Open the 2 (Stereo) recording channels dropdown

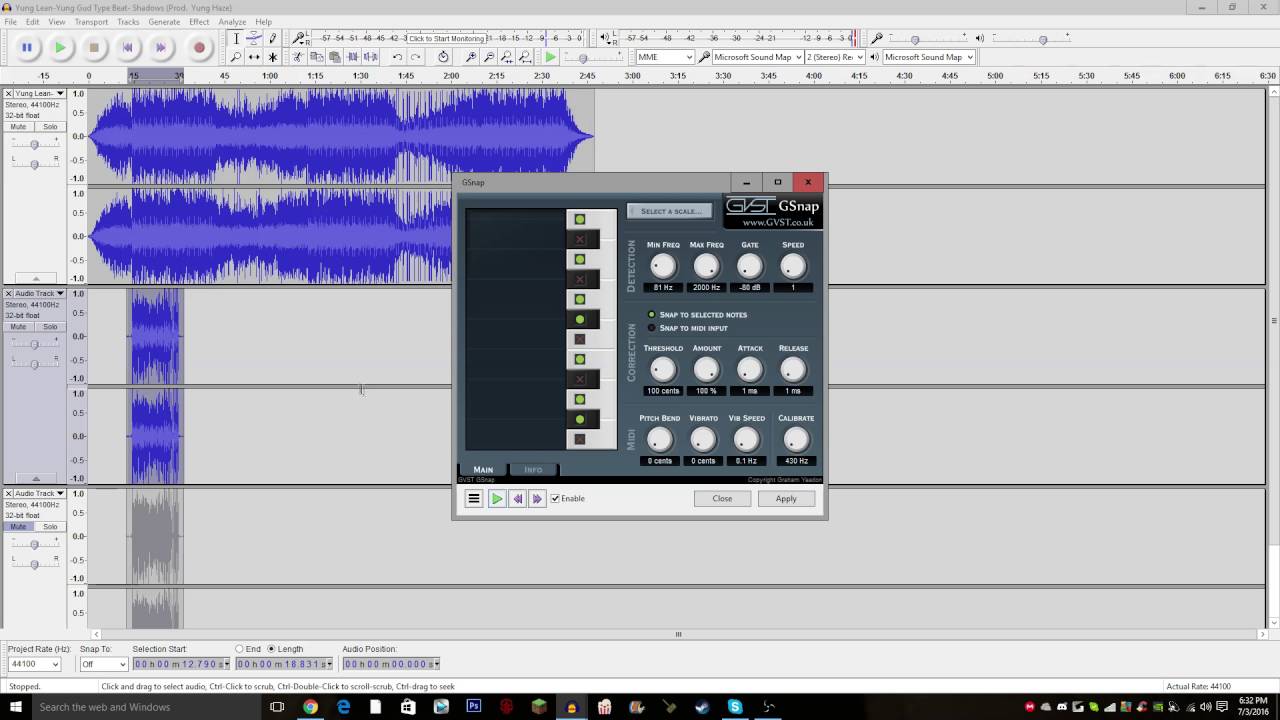pyautogui.click(x=835, y=57)
